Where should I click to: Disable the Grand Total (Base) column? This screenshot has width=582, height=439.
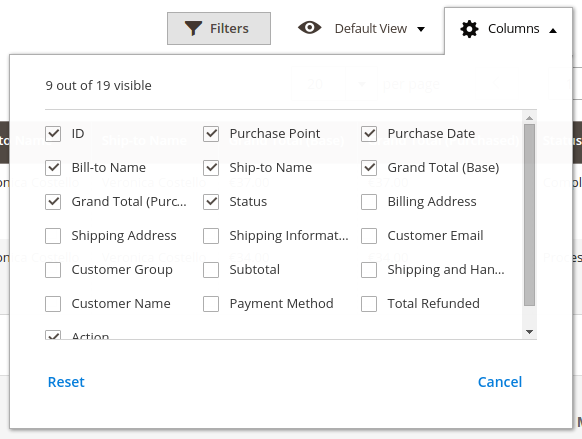pyautogui.click(x=369, y=168)
